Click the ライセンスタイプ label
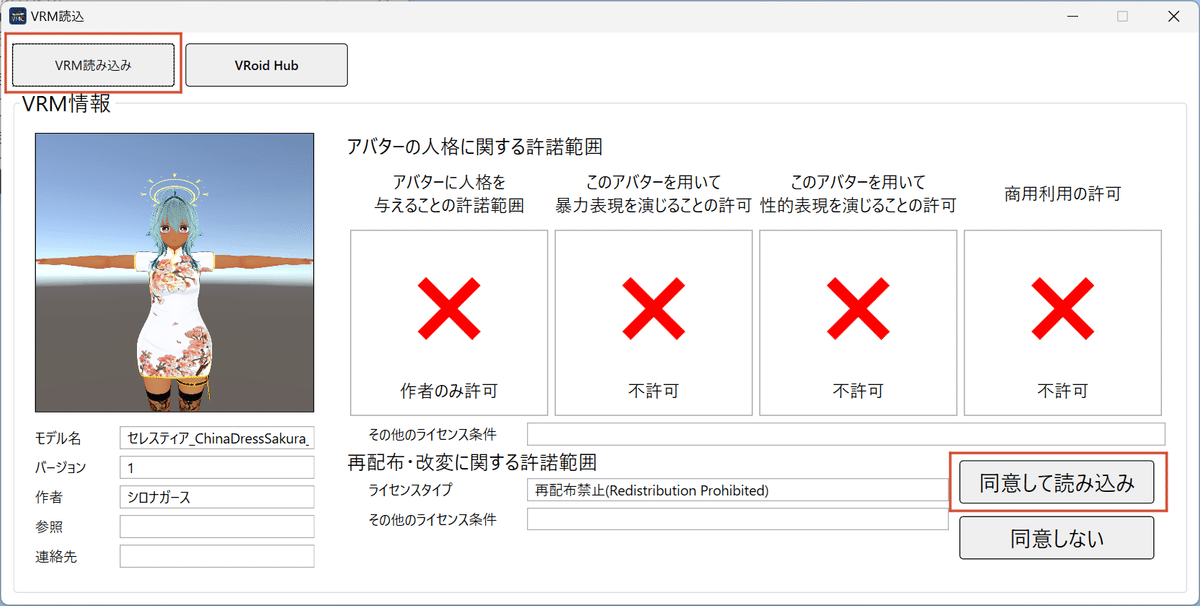The height and width of the screenshot is (606, 1200). [411, 490]
